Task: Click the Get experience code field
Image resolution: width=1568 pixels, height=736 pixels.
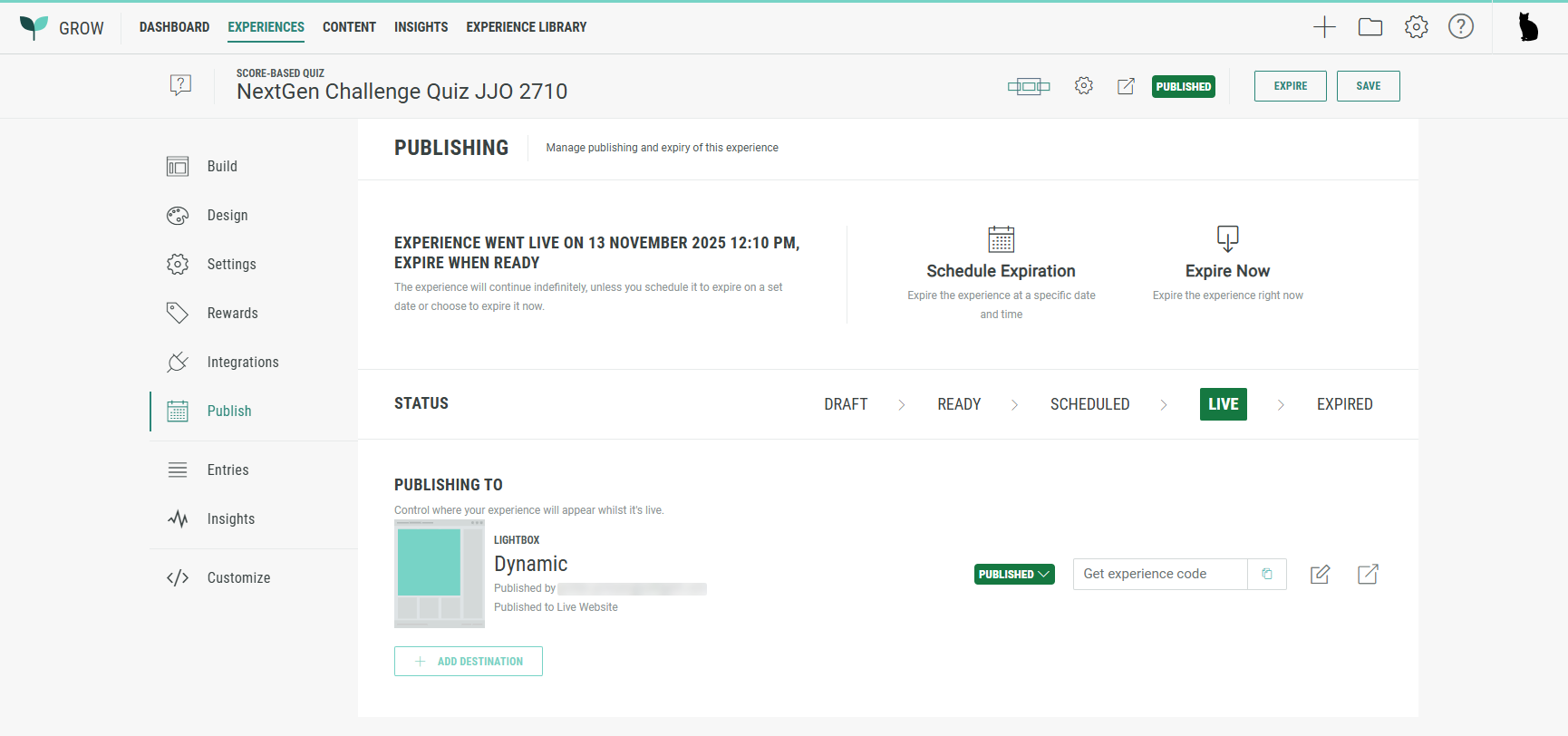Action: (x=1159, y=574)
